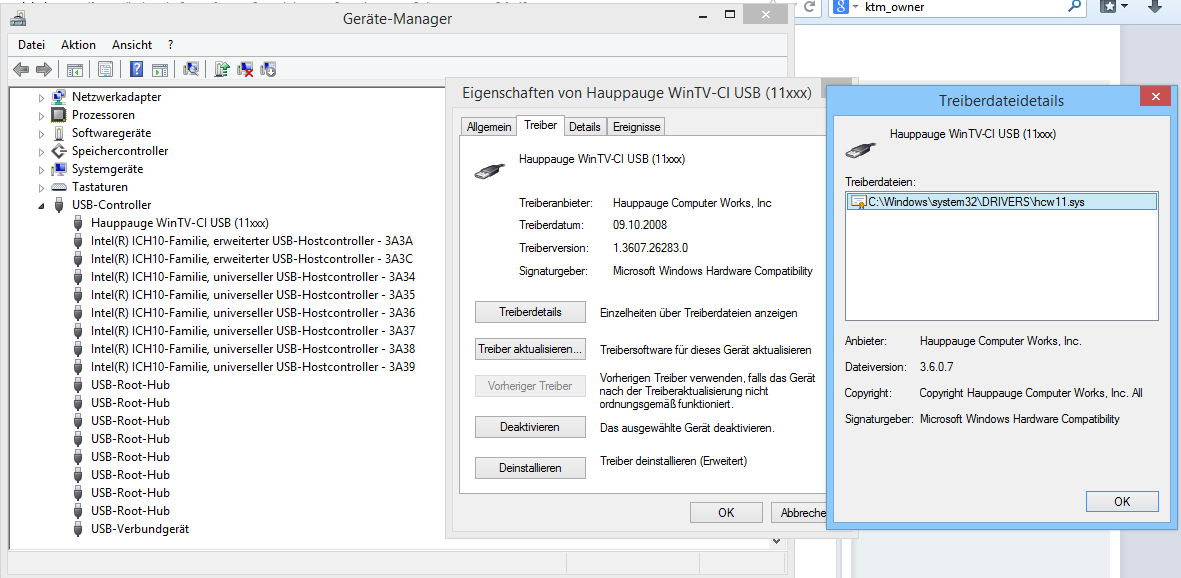Expand the Softwaregeräte node
The height and width of the screenshot is (578, 1181).
(x=41, y=133)
